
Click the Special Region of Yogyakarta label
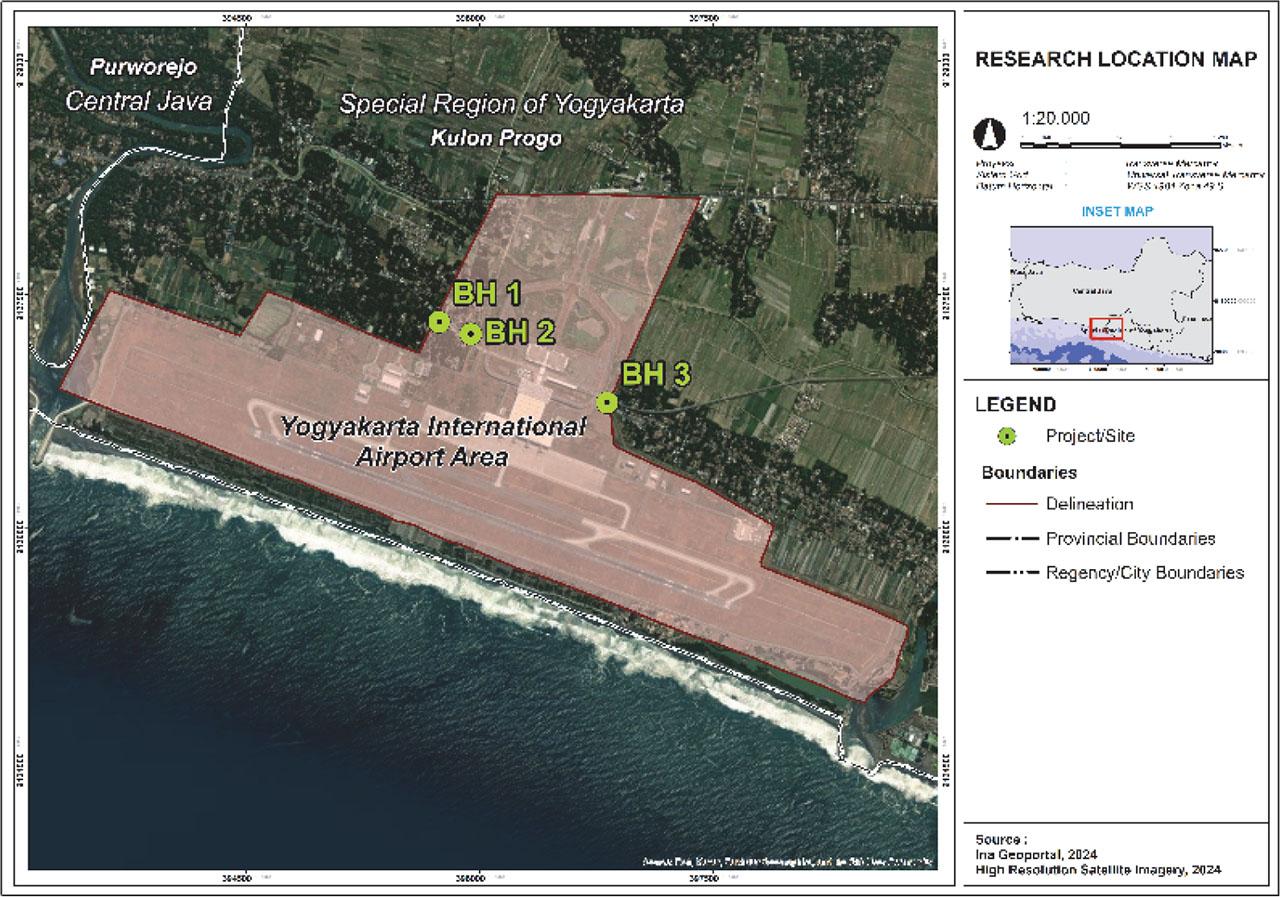point(512,102)
